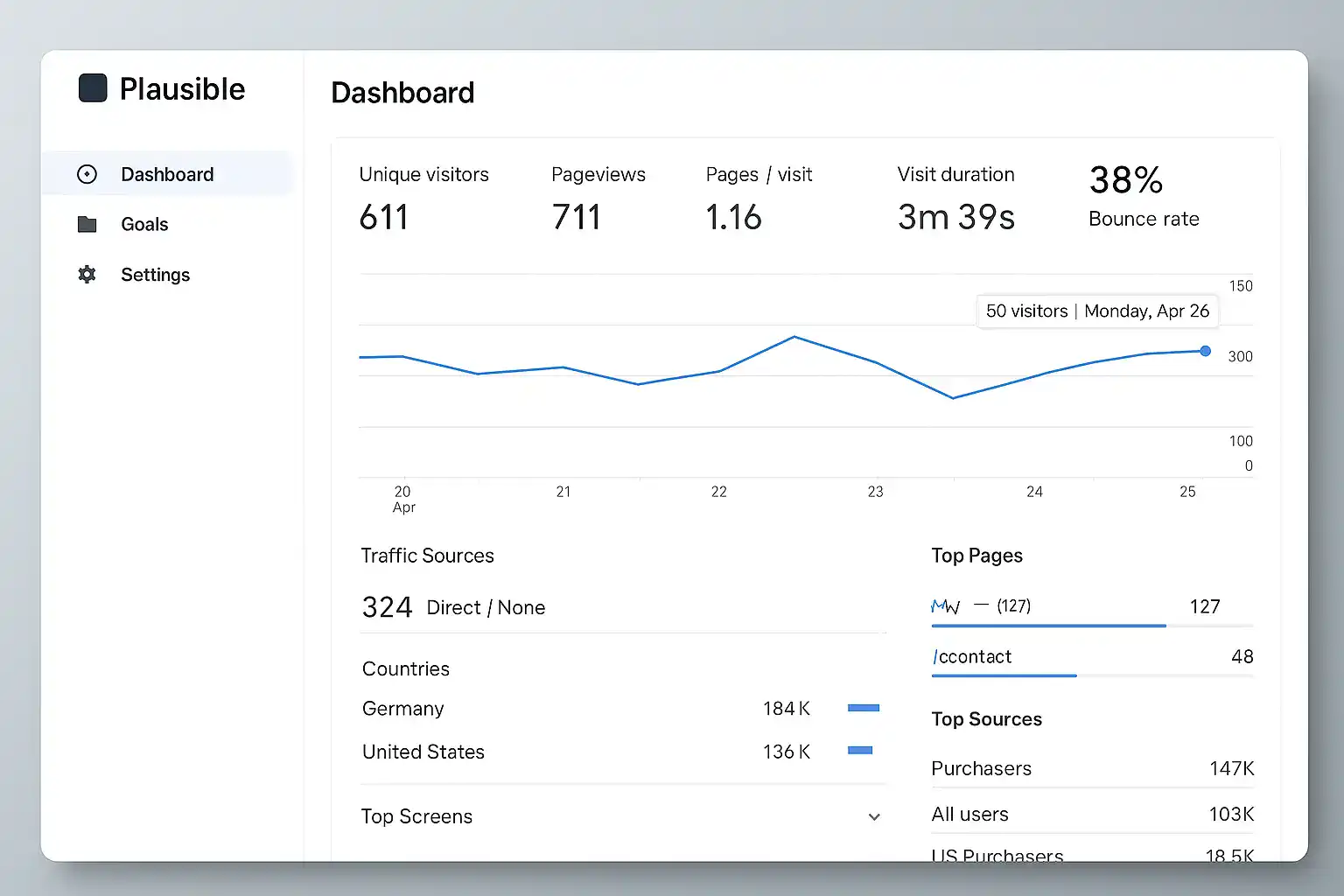This screenshot has width=1344, height=896.
Task: Select Direct / None traffic source
Action: point(485,607)
